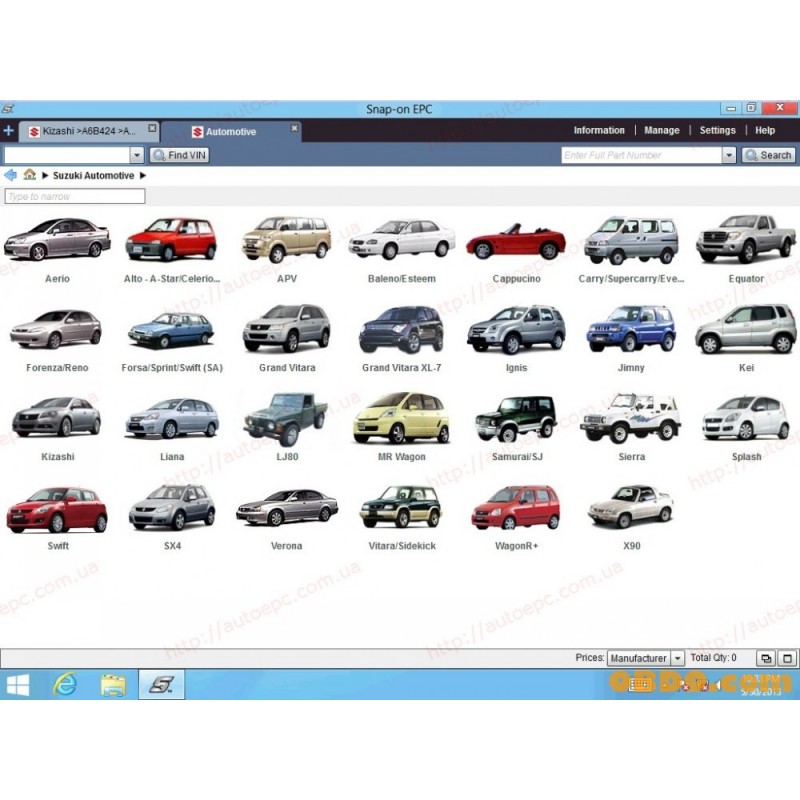Select the X90 car image
The height and width of the screenshot is (800, 800).
click(631, 507)
